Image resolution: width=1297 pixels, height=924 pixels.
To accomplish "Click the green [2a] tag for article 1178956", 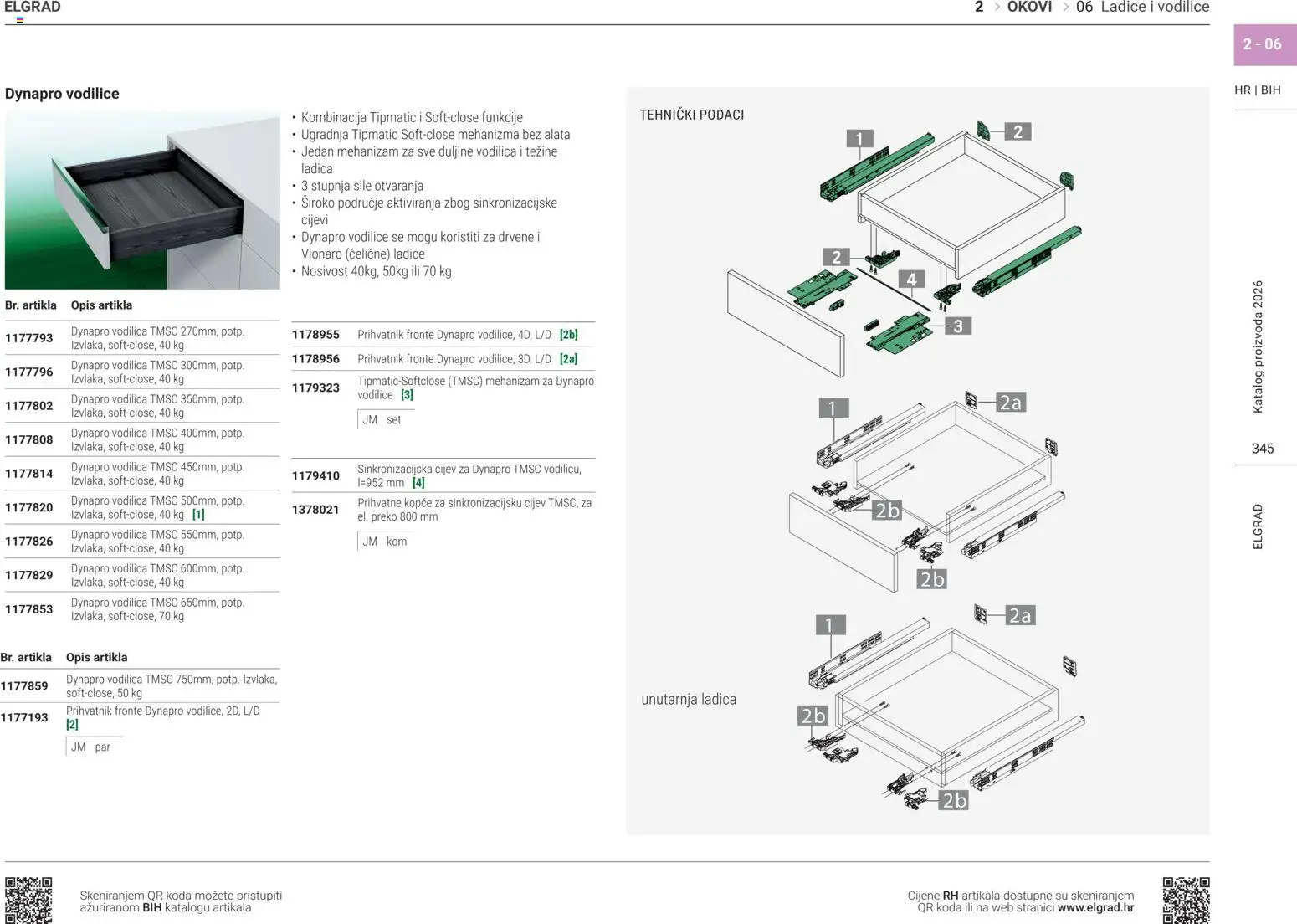I will point(569,359).
